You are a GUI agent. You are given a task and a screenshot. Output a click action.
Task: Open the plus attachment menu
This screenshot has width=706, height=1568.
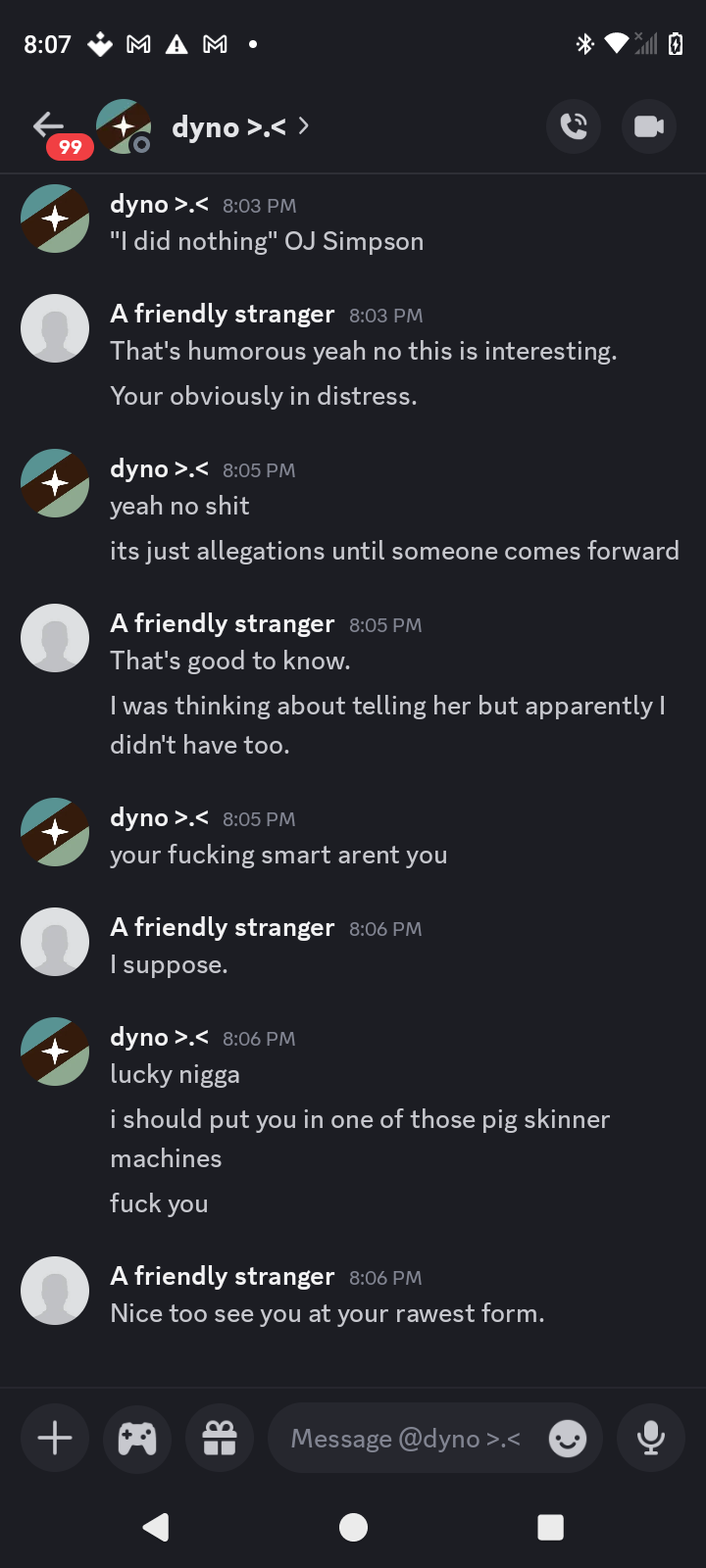pos(55,1438)
